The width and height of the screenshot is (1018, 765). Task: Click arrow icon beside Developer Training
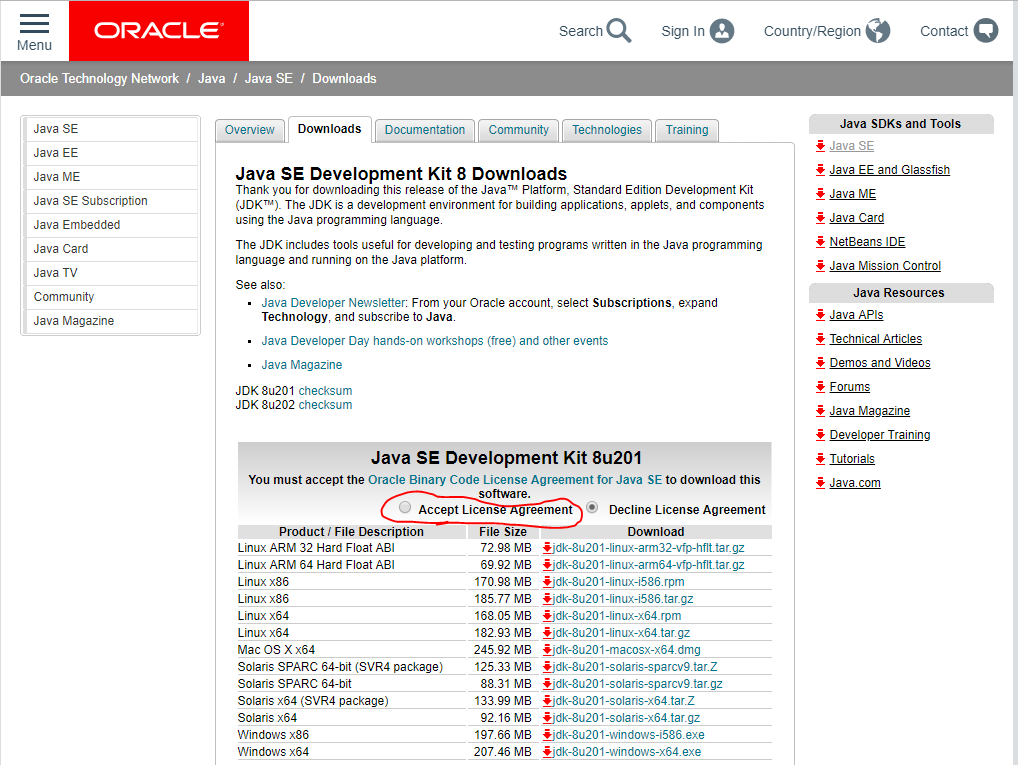pyautogui.click(x=821, y=435)
